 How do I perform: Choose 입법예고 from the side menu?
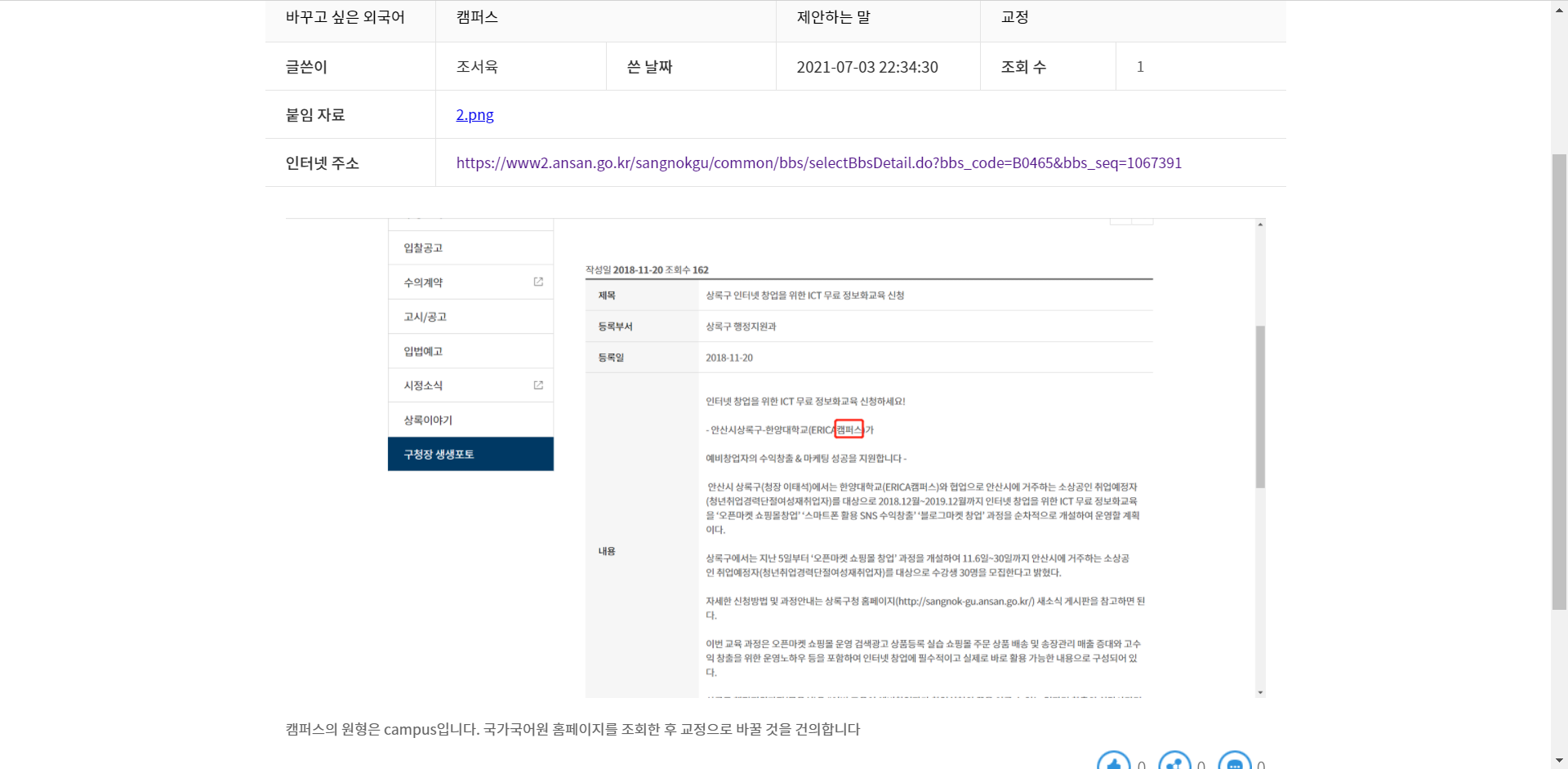coord(423,351)
